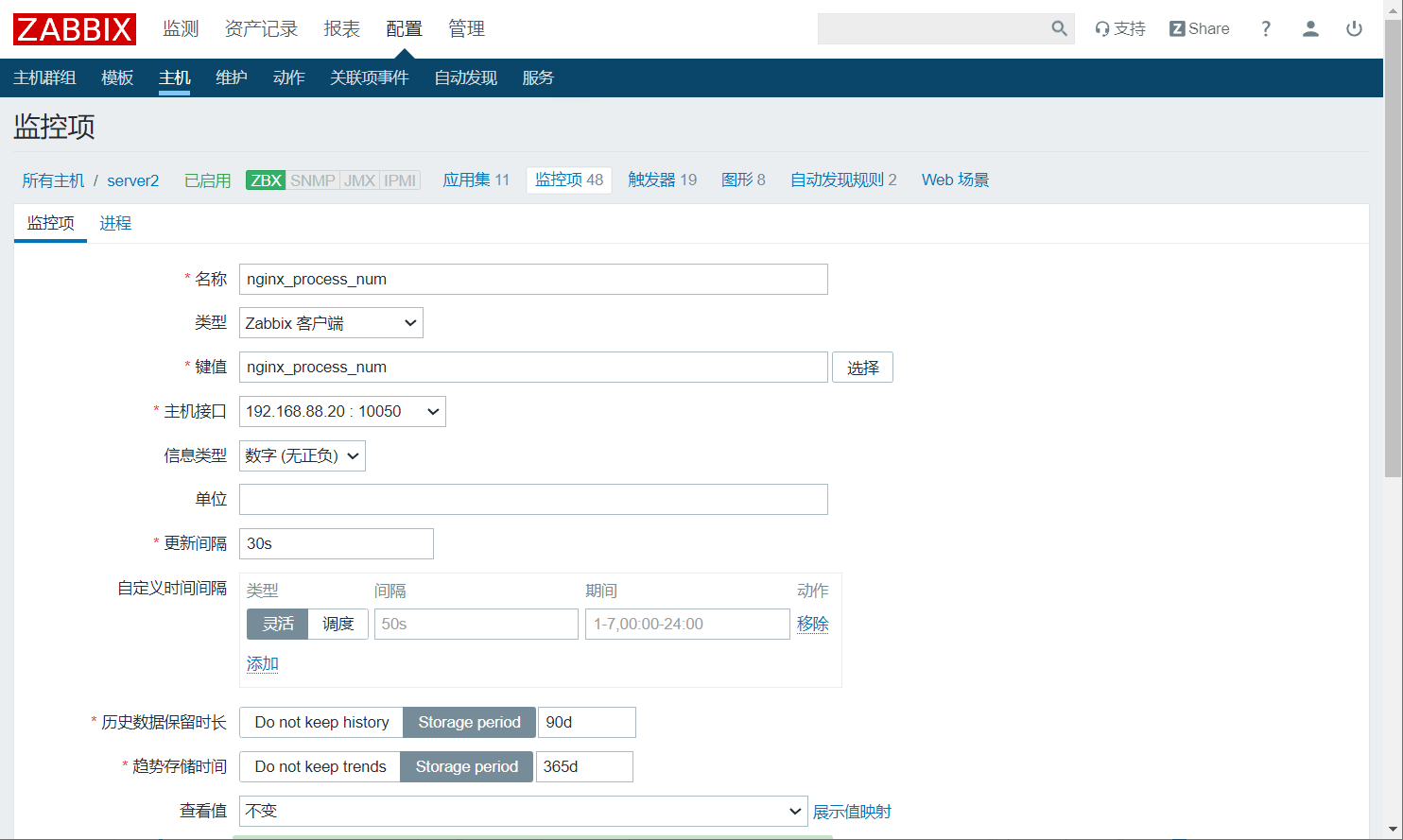
Task: Click the green ZBX availability badge
Action: pos(266,180)
